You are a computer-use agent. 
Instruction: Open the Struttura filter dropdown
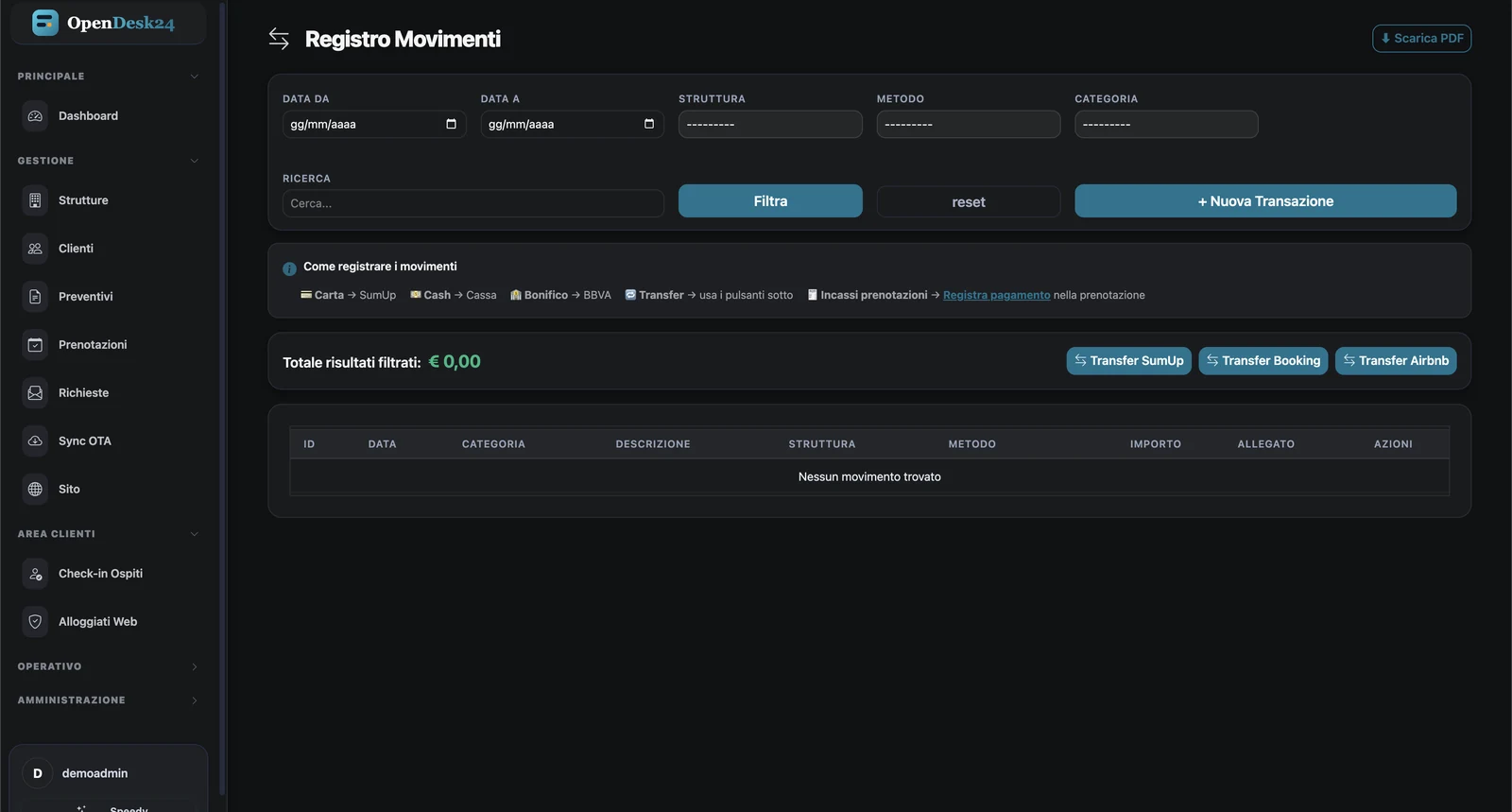pos(770,124)
